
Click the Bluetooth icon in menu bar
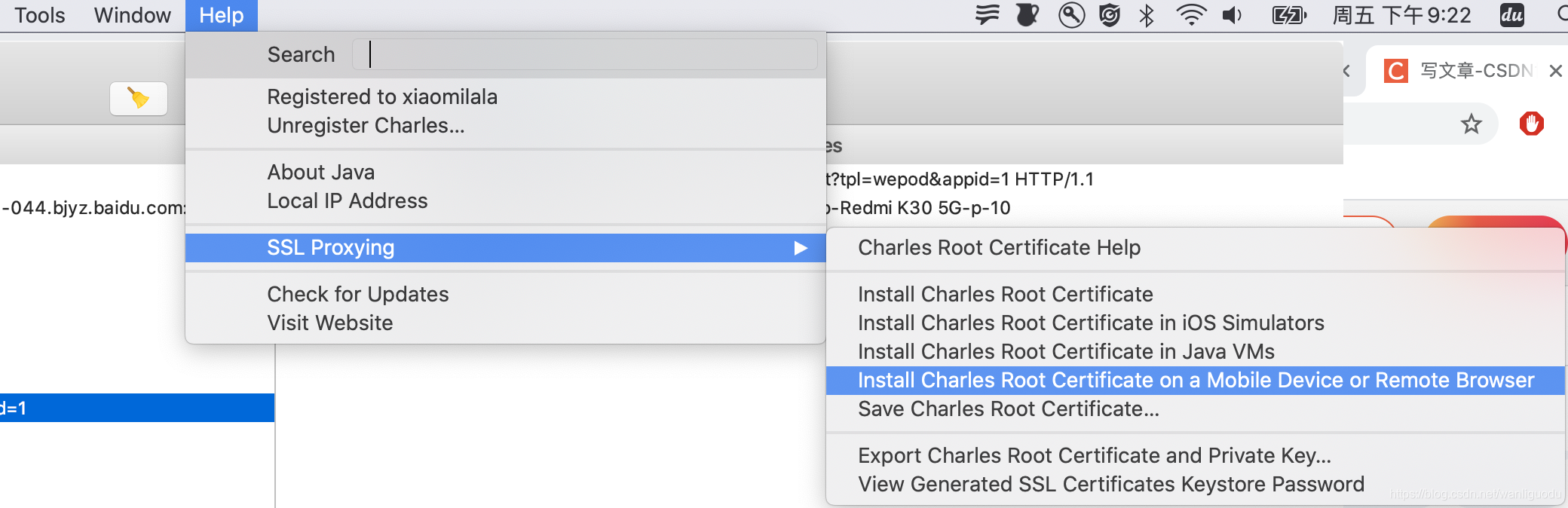pos(1147,15)
